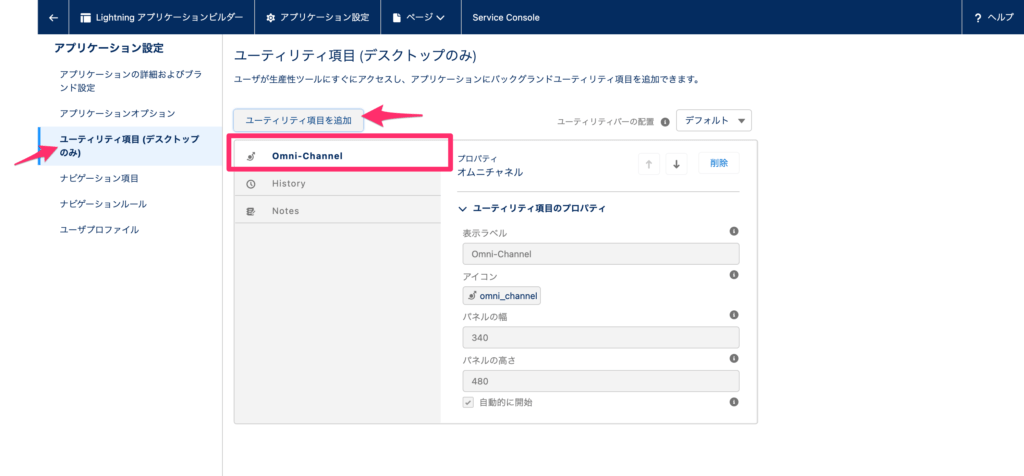Toggle 自動的に開始 checkbox
The height and width of the screenshot is (476, 1024).
[x=468, y=402]
